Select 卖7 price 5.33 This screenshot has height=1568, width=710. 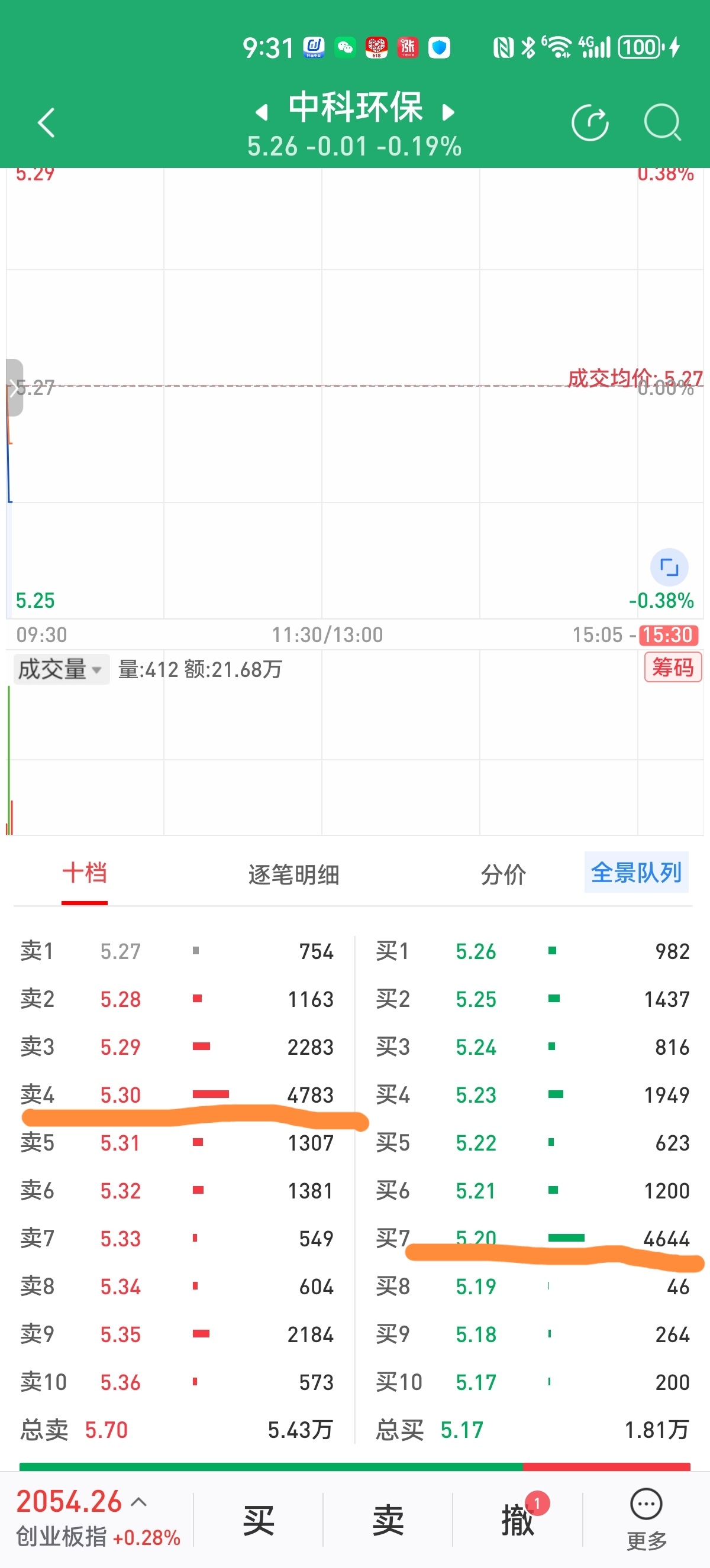point(121,1238)
